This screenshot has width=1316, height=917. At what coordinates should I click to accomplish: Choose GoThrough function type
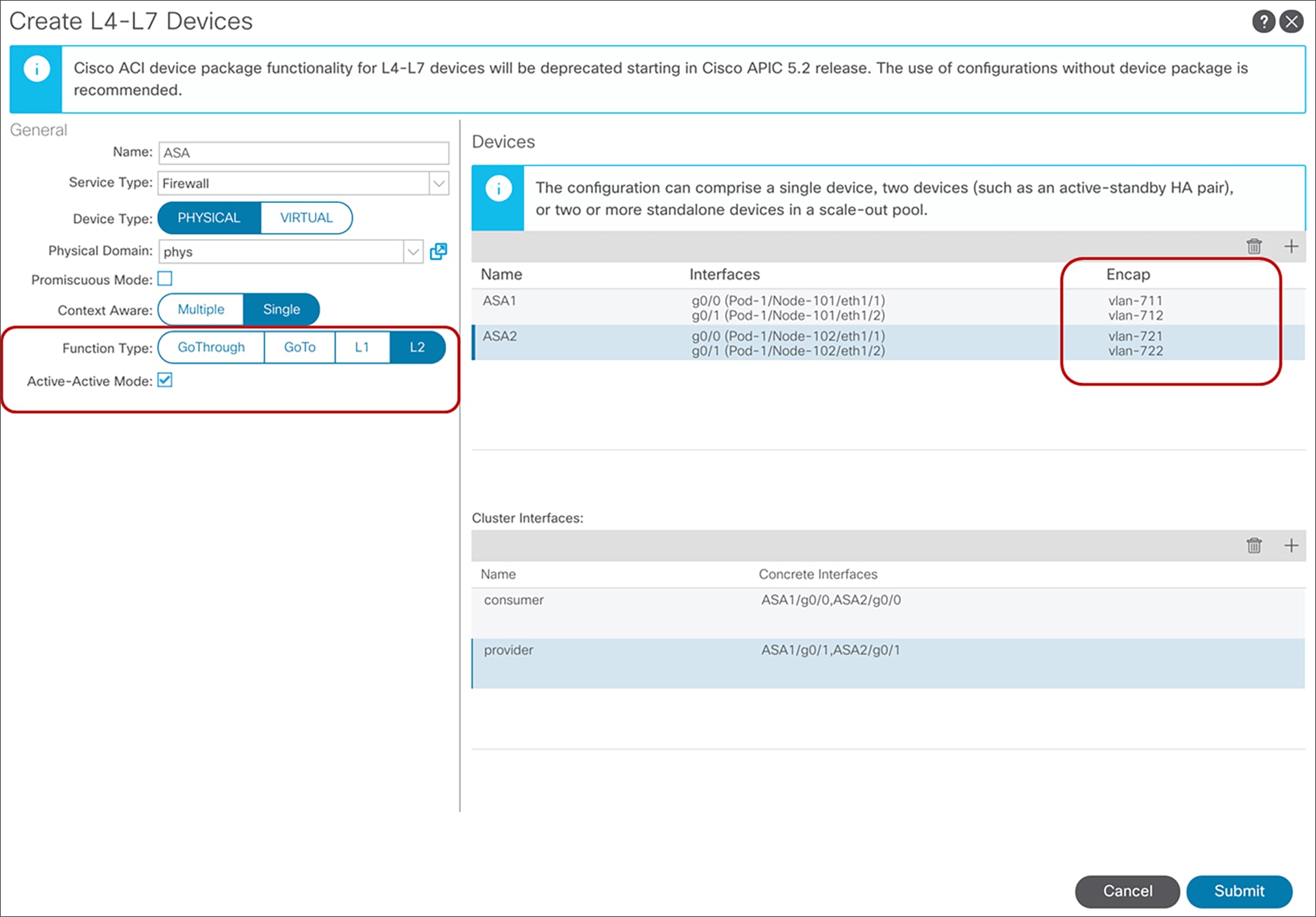point(211,348)
